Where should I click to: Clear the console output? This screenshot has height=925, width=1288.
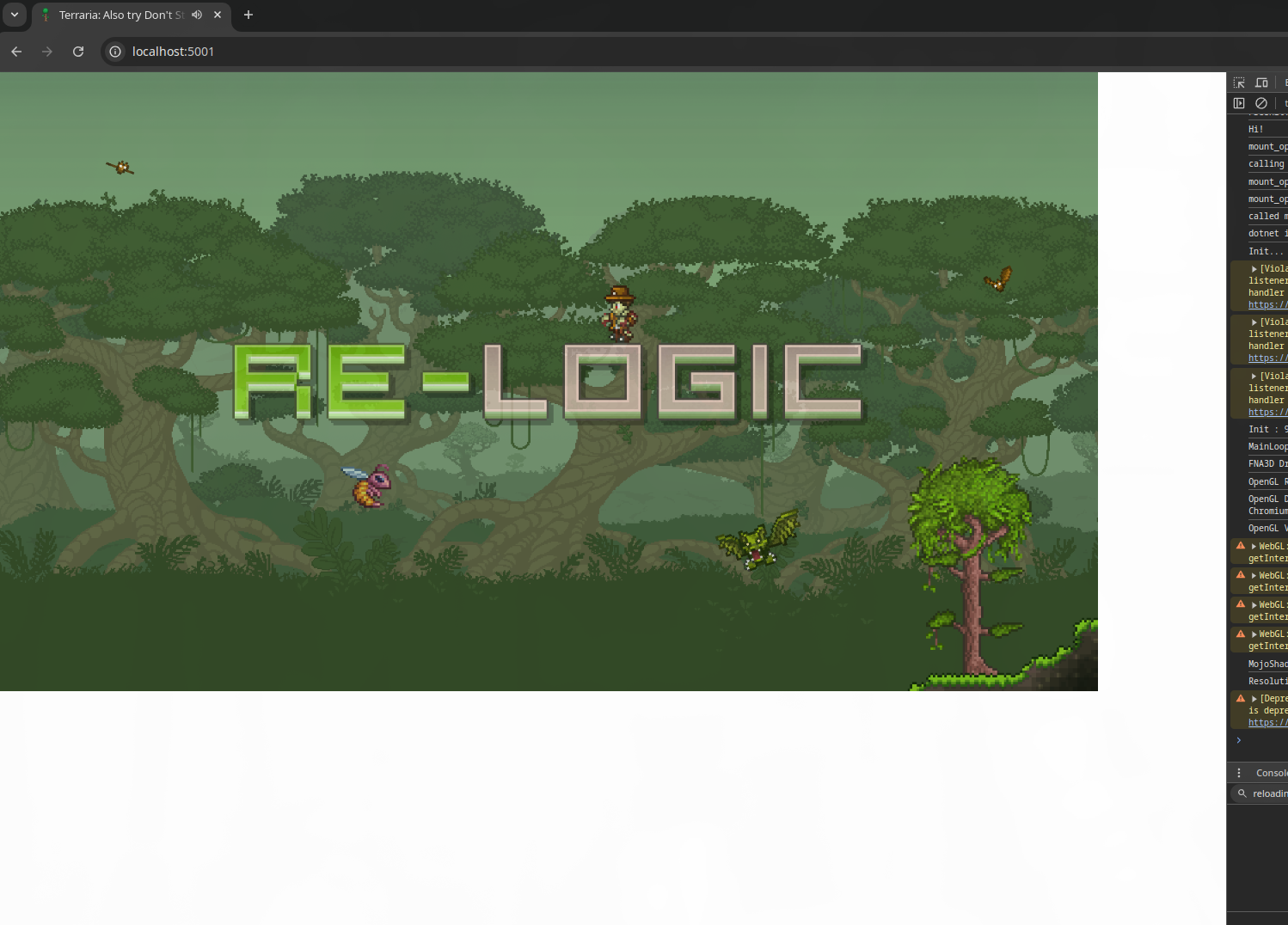click(x=1261, y=103)
